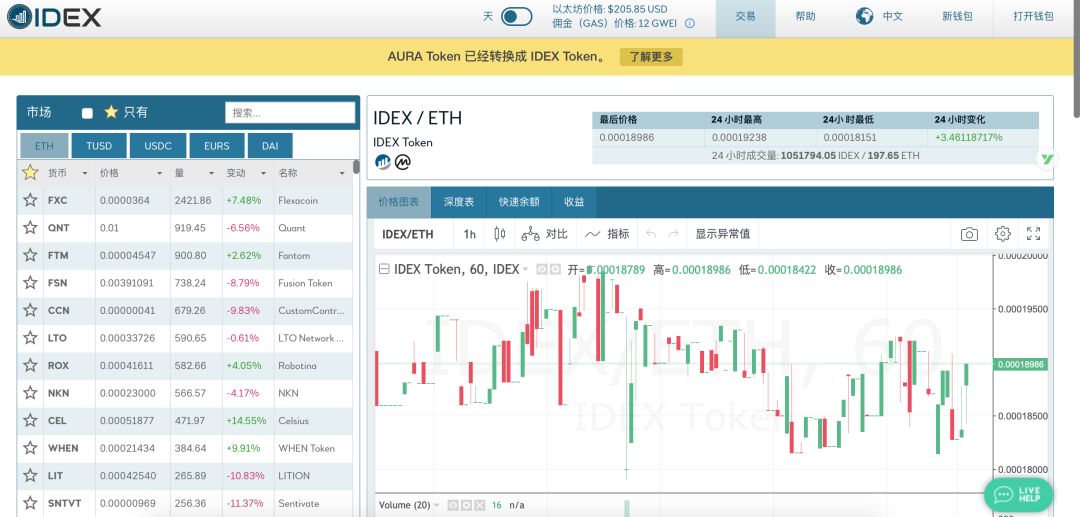
Task: Click the 了解更多 banner button
Action: 651,56
